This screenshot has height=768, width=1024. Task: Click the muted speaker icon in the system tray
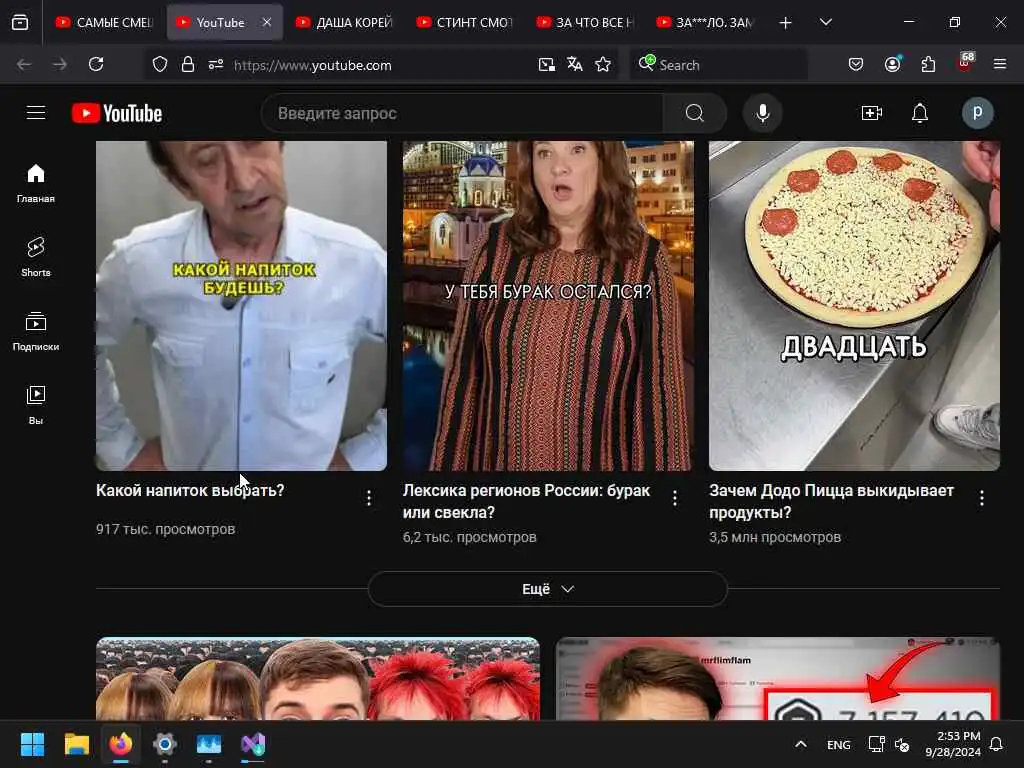click(x=902, y=744)
